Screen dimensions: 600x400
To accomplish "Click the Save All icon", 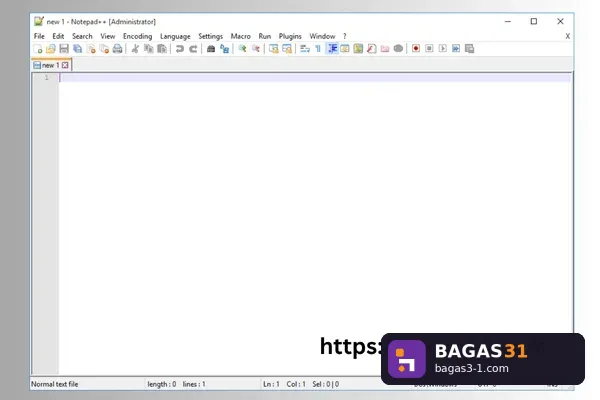I will tap(77, 49).
